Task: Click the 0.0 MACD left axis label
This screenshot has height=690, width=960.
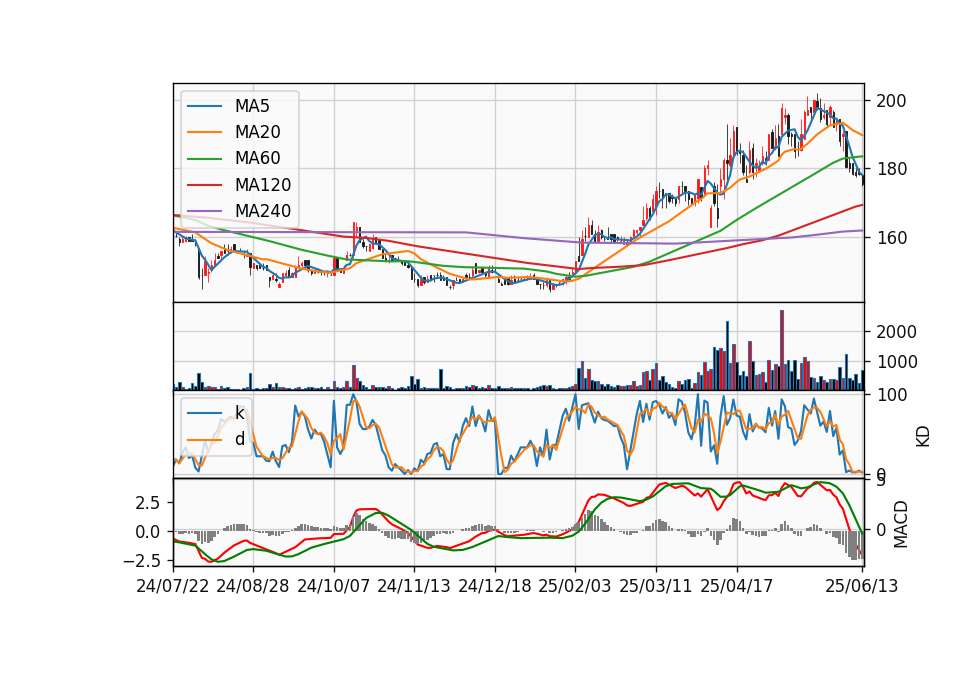Action: (148, 531)
